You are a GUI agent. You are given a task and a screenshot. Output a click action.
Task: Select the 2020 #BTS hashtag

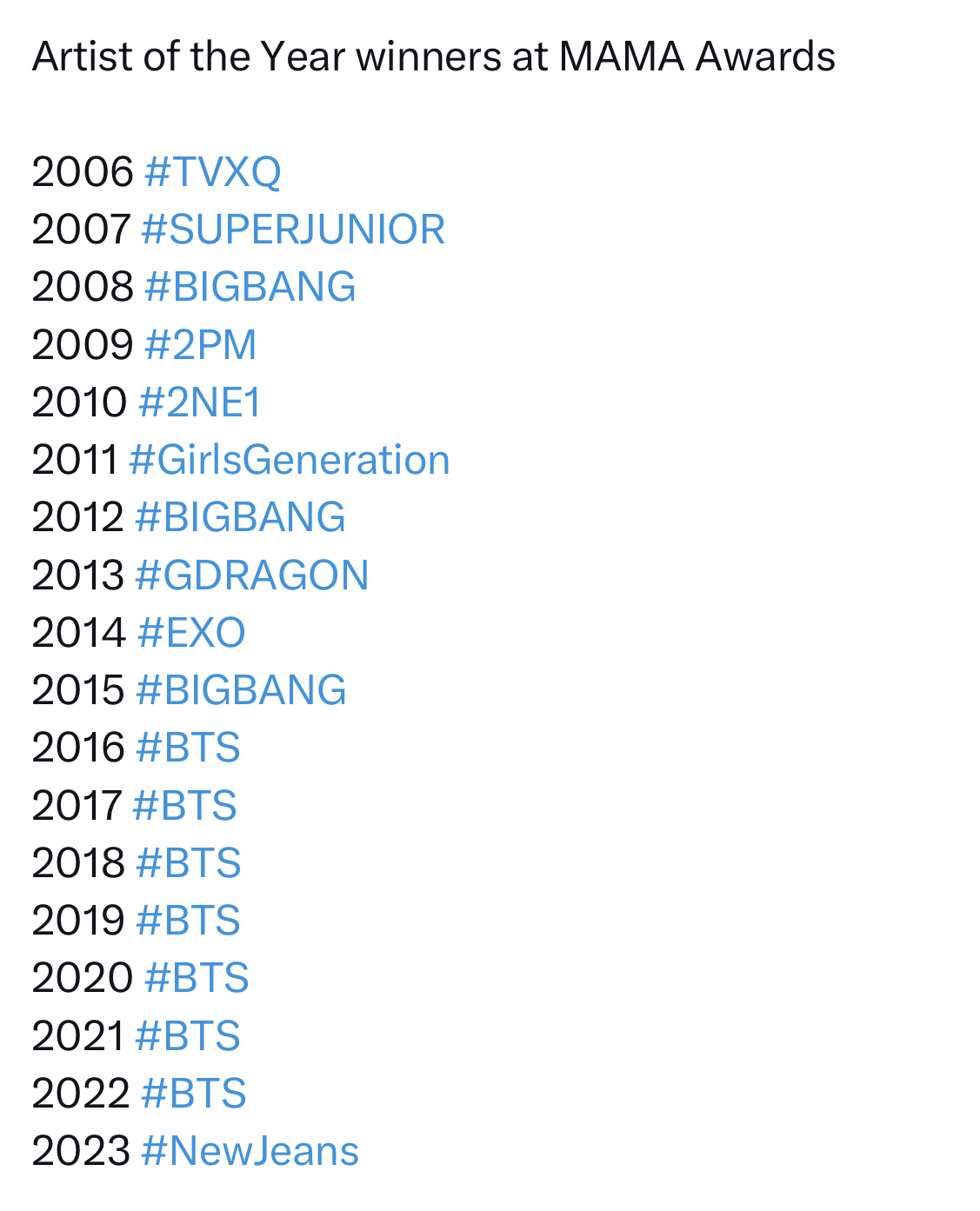point(197,978)
